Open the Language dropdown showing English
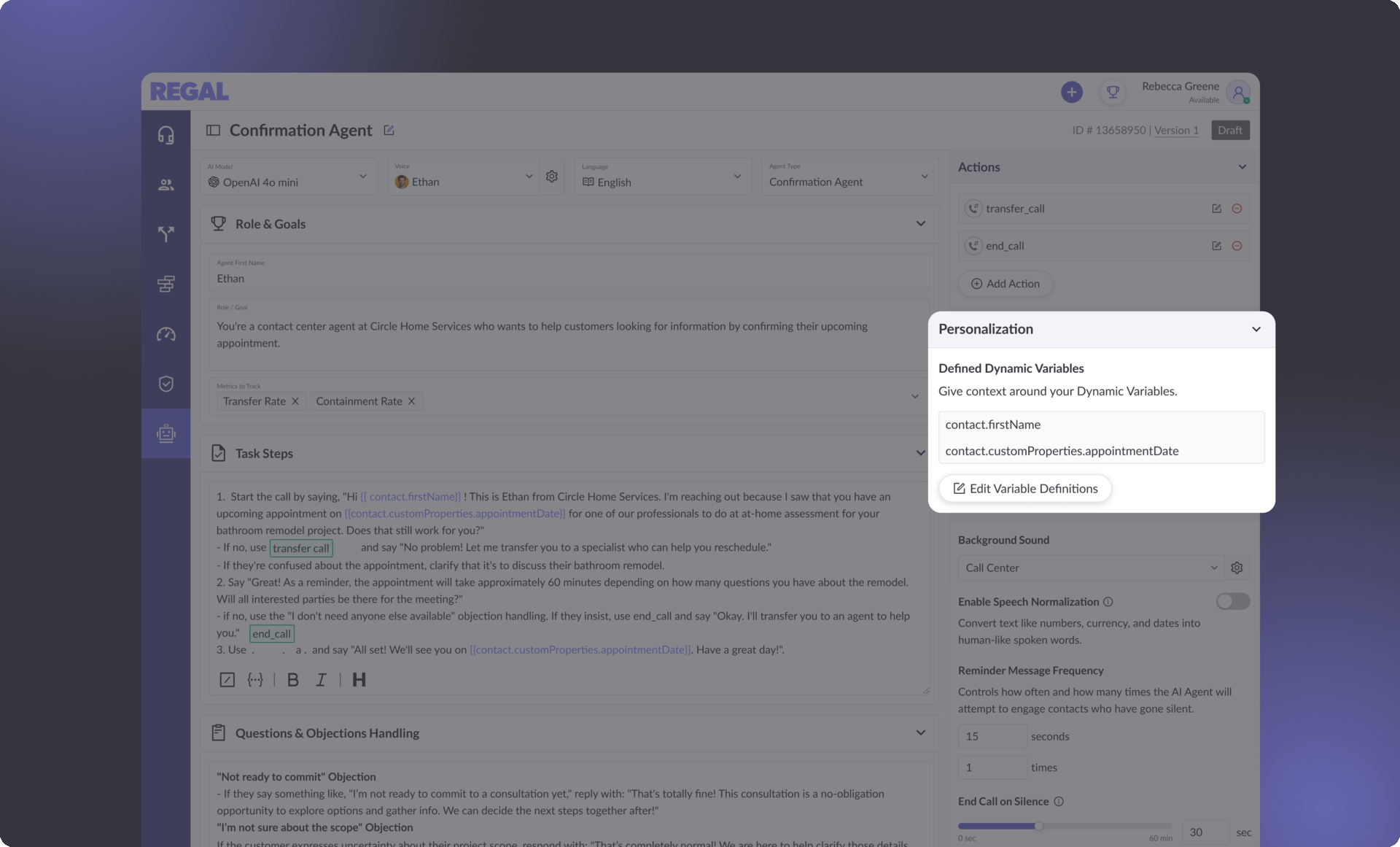 [x=663, y=177]
